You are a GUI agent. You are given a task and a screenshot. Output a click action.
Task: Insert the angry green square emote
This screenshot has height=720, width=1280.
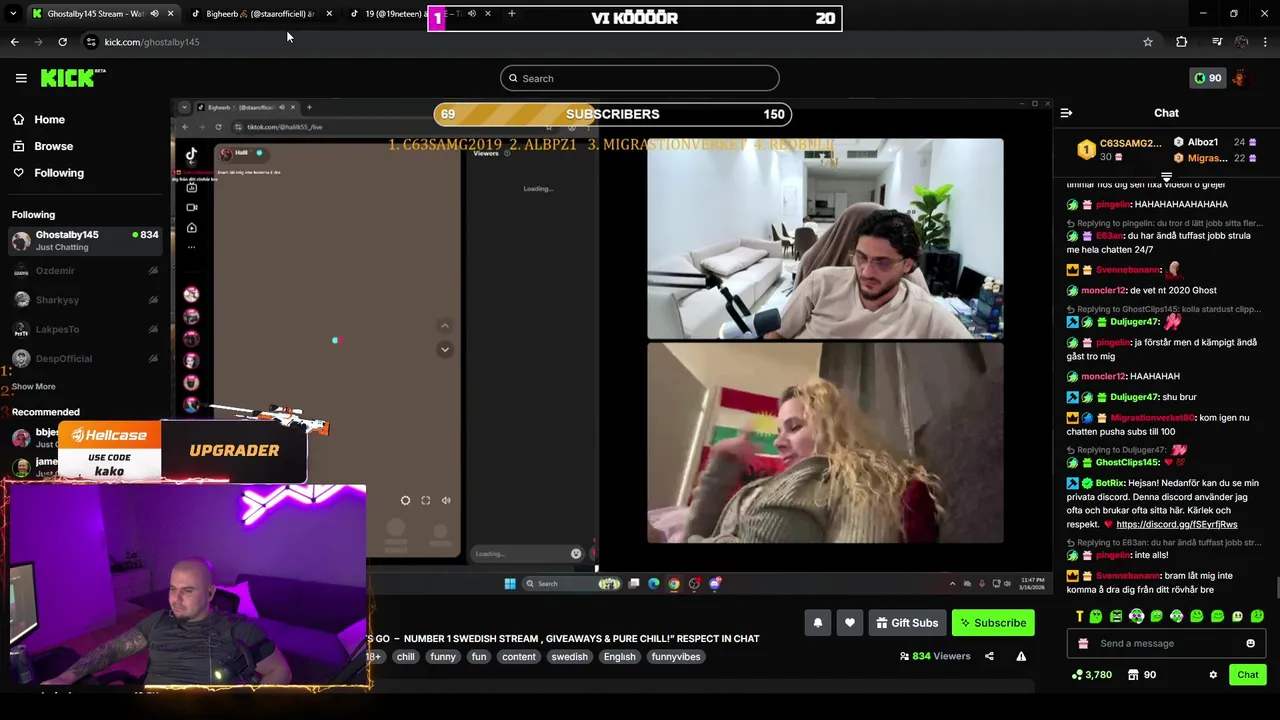(1116, 616)
